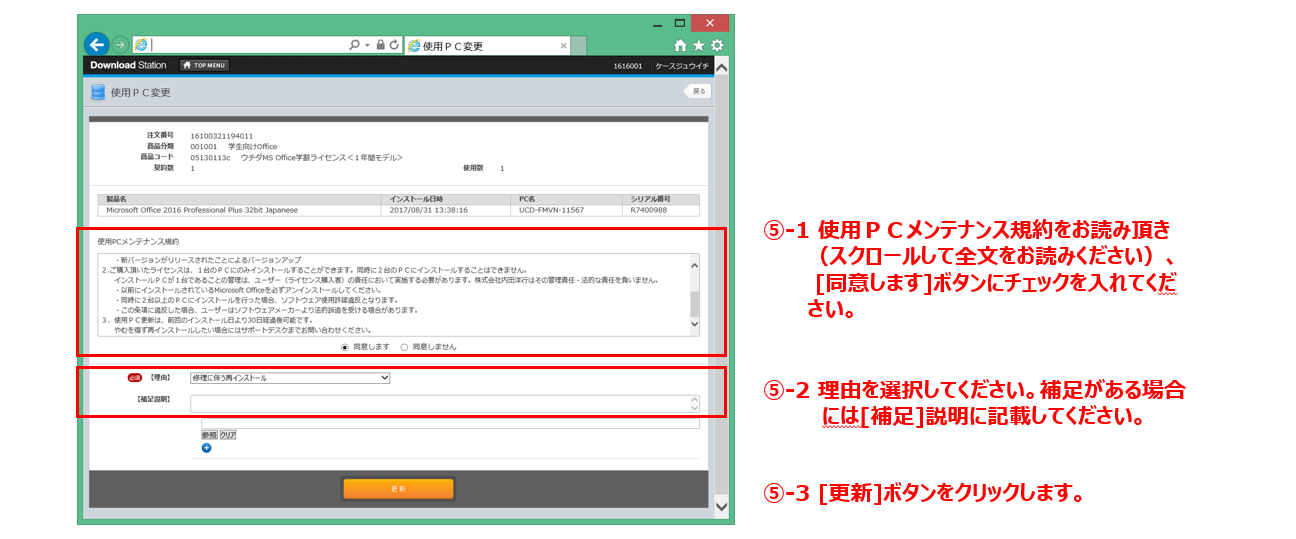Open favorites with the star icon
This screenshot has height=539, width=1296.
[x=698, y=45]
